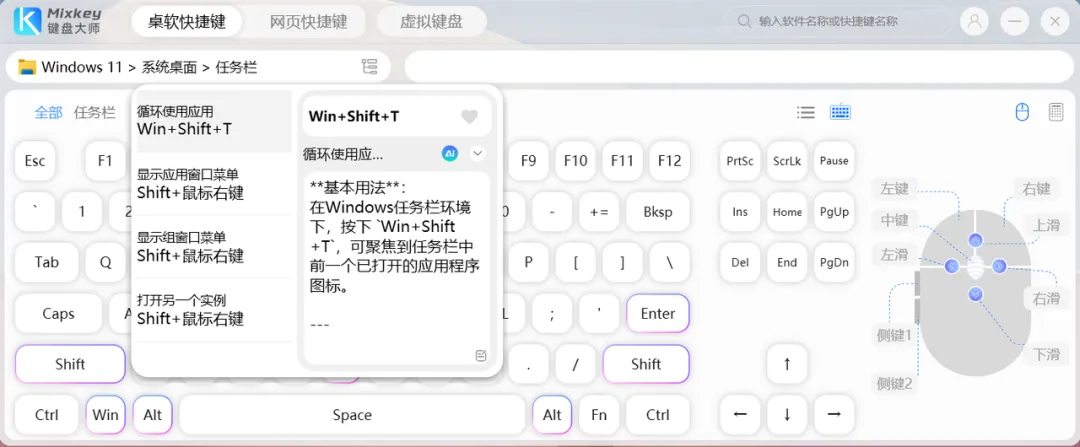Click the 下滑 mouse label
Screen dimensions: 1080x447
click(1046, 355)
